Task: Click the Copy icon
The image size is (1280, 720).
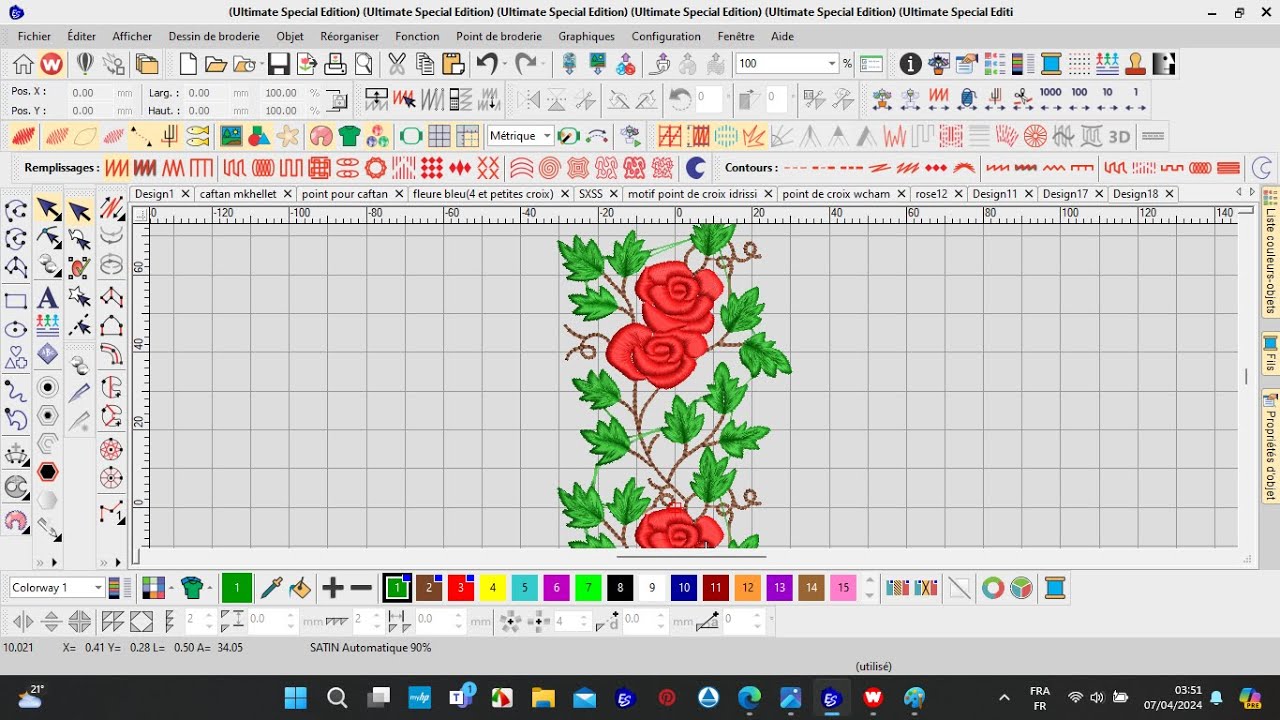Action: coord(425,64)
